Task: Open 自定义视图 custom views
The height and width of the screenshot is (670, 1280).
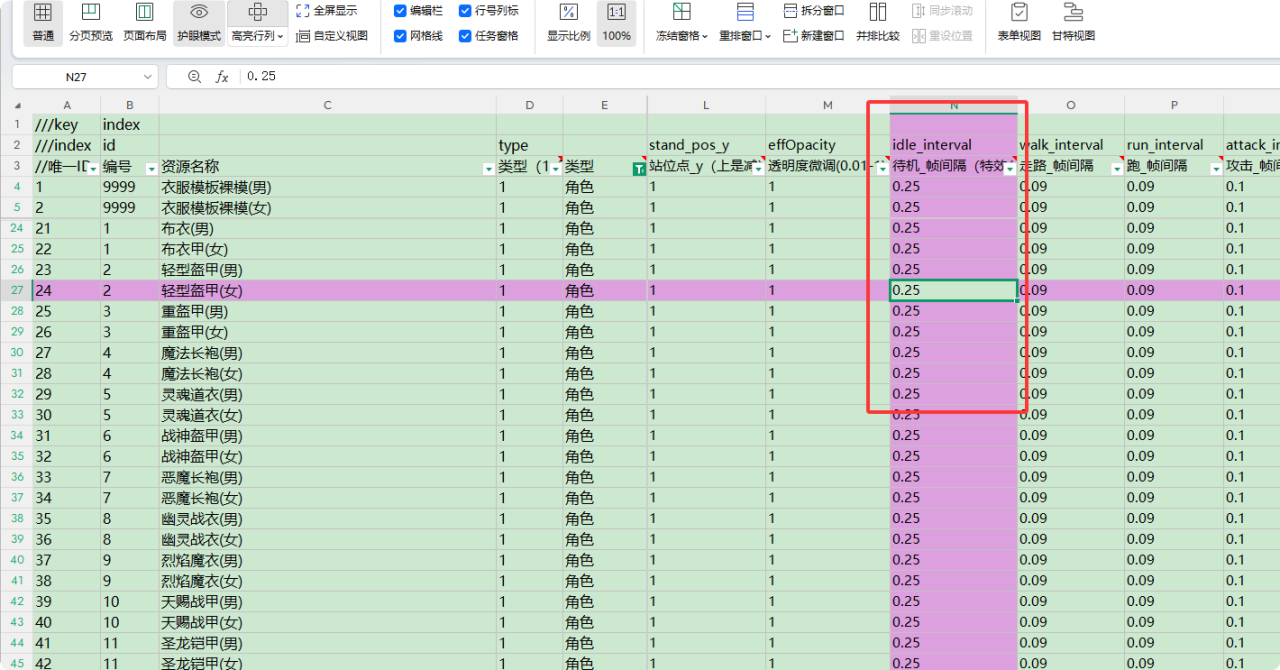Action: click(x=332, y=36)
